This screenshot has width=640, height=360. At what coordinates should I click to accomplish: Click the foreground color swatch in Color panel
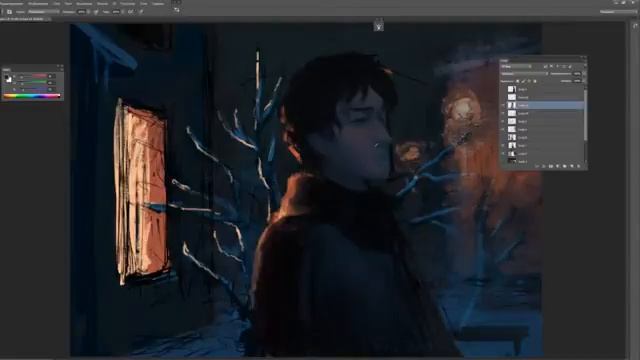(7, 77)
